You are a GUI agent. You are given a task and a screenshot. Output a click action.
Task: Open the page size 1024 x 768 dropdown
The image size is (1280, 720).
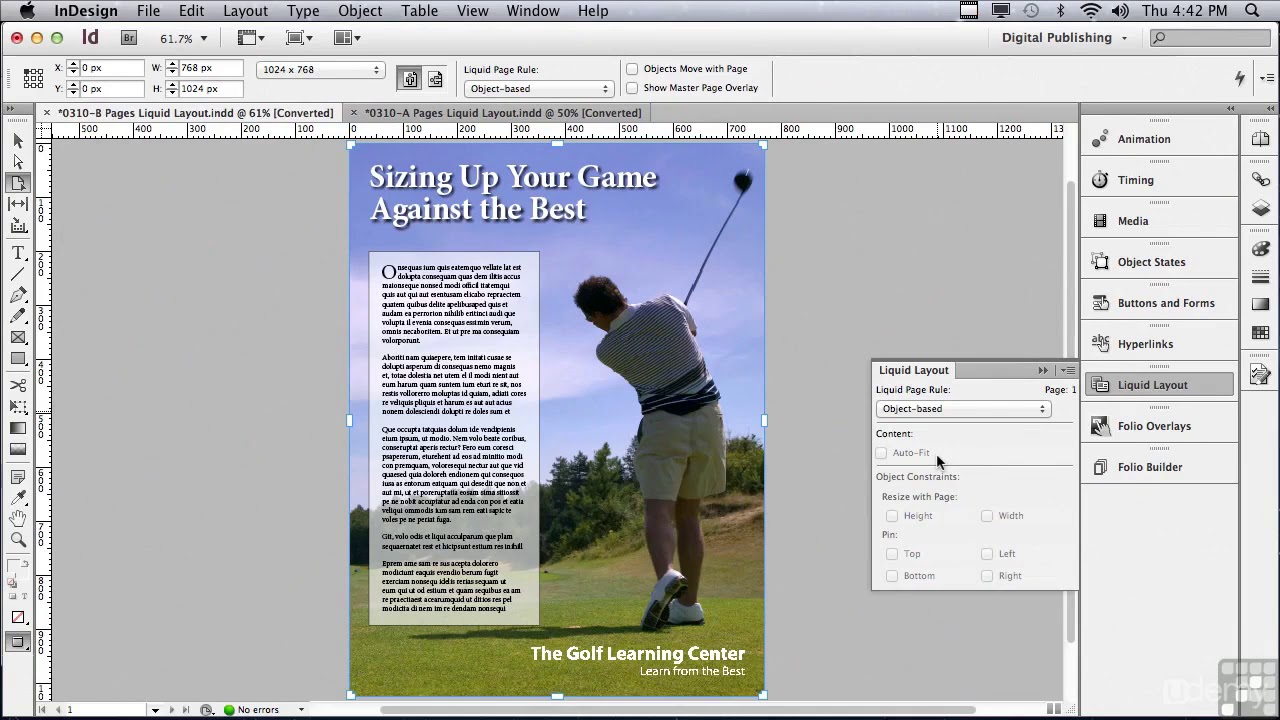[320, 70]
